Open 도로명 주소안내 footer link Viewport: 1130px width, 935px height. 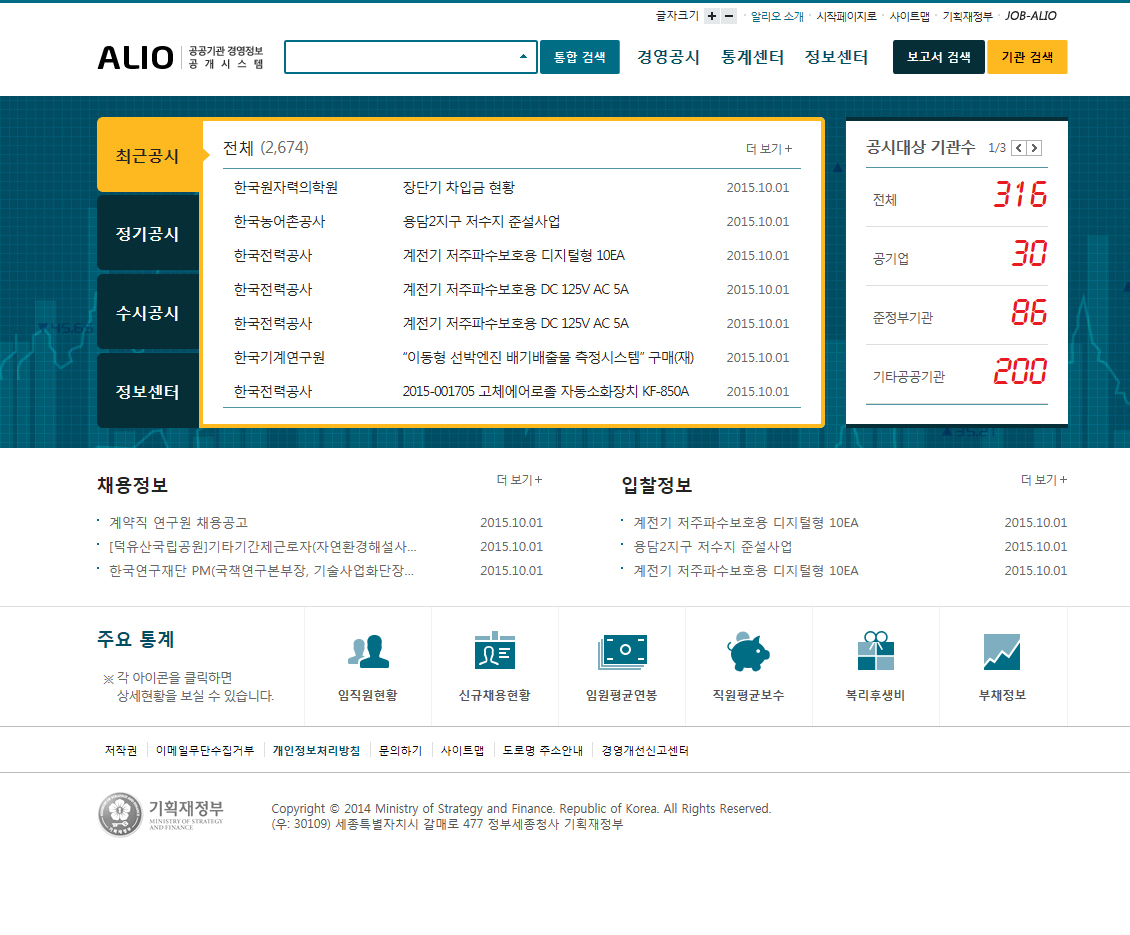(x=543, y=750)
